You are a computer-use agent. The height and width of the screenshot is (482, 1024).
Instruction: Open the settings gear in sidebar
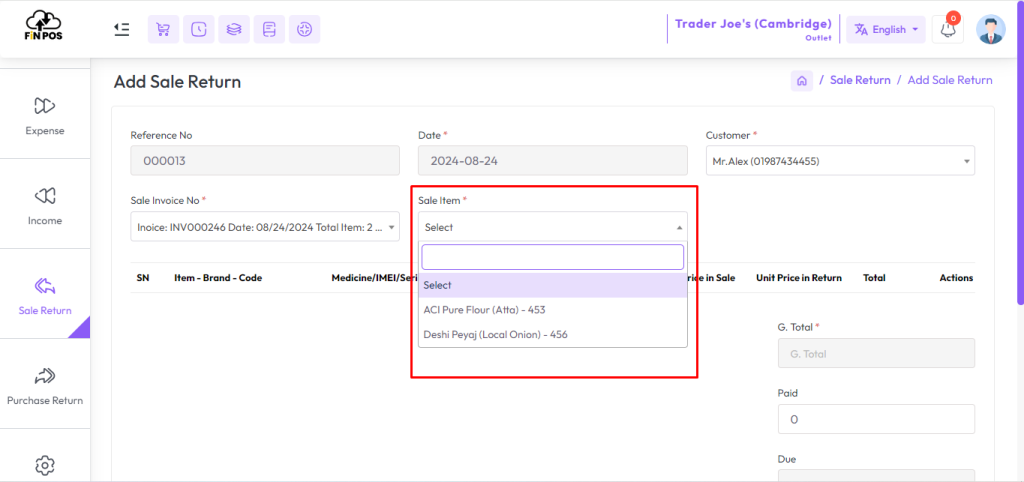(x=44, y=465)
